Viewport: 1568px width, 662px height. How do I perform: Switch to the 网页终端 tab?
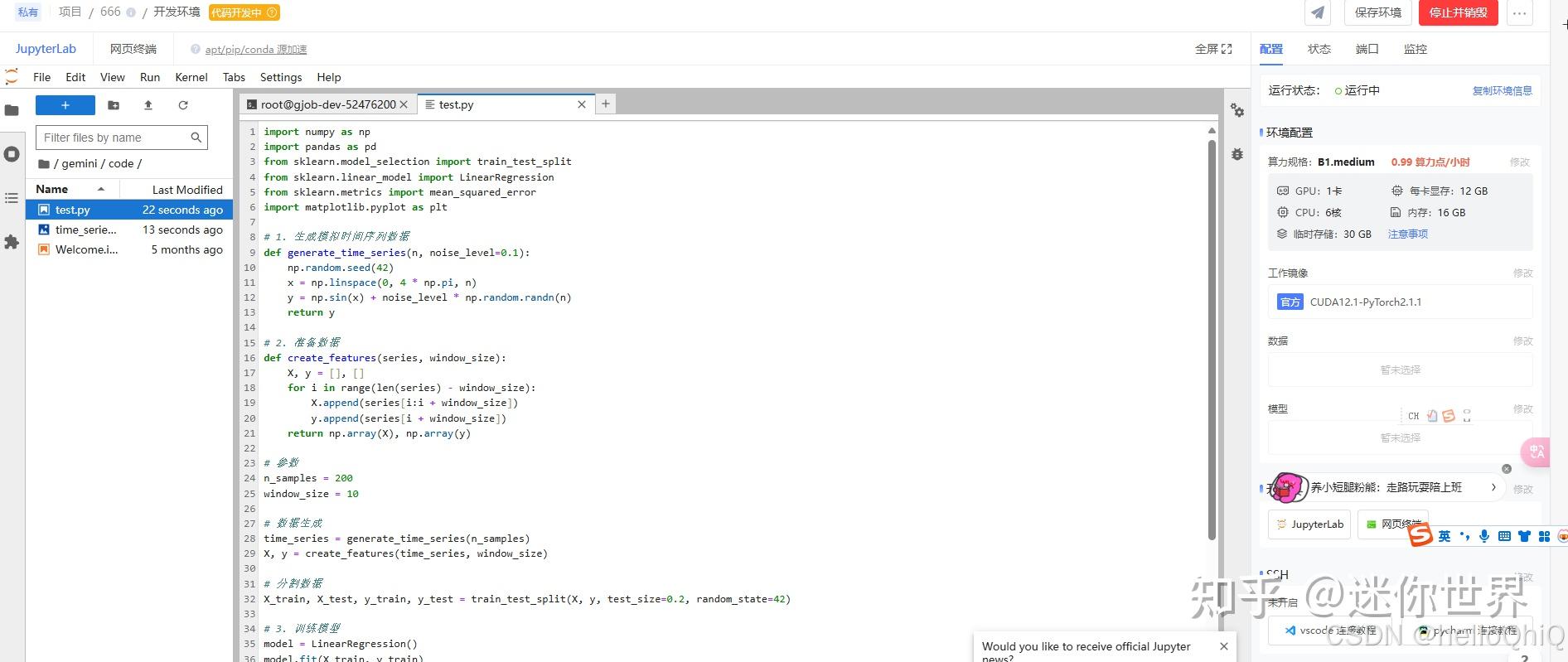point(133,49)
